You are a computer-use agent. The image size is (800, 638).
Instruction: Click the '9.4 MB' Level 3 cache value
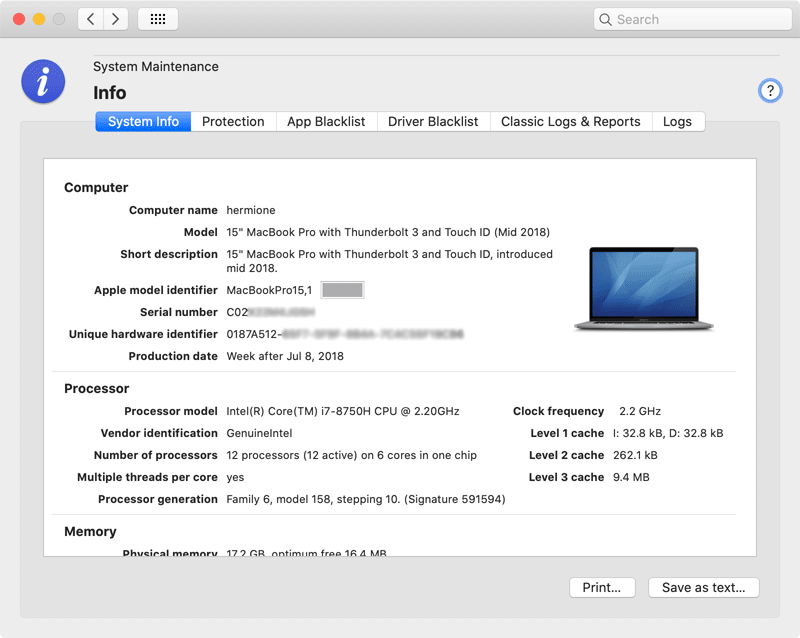631,477
